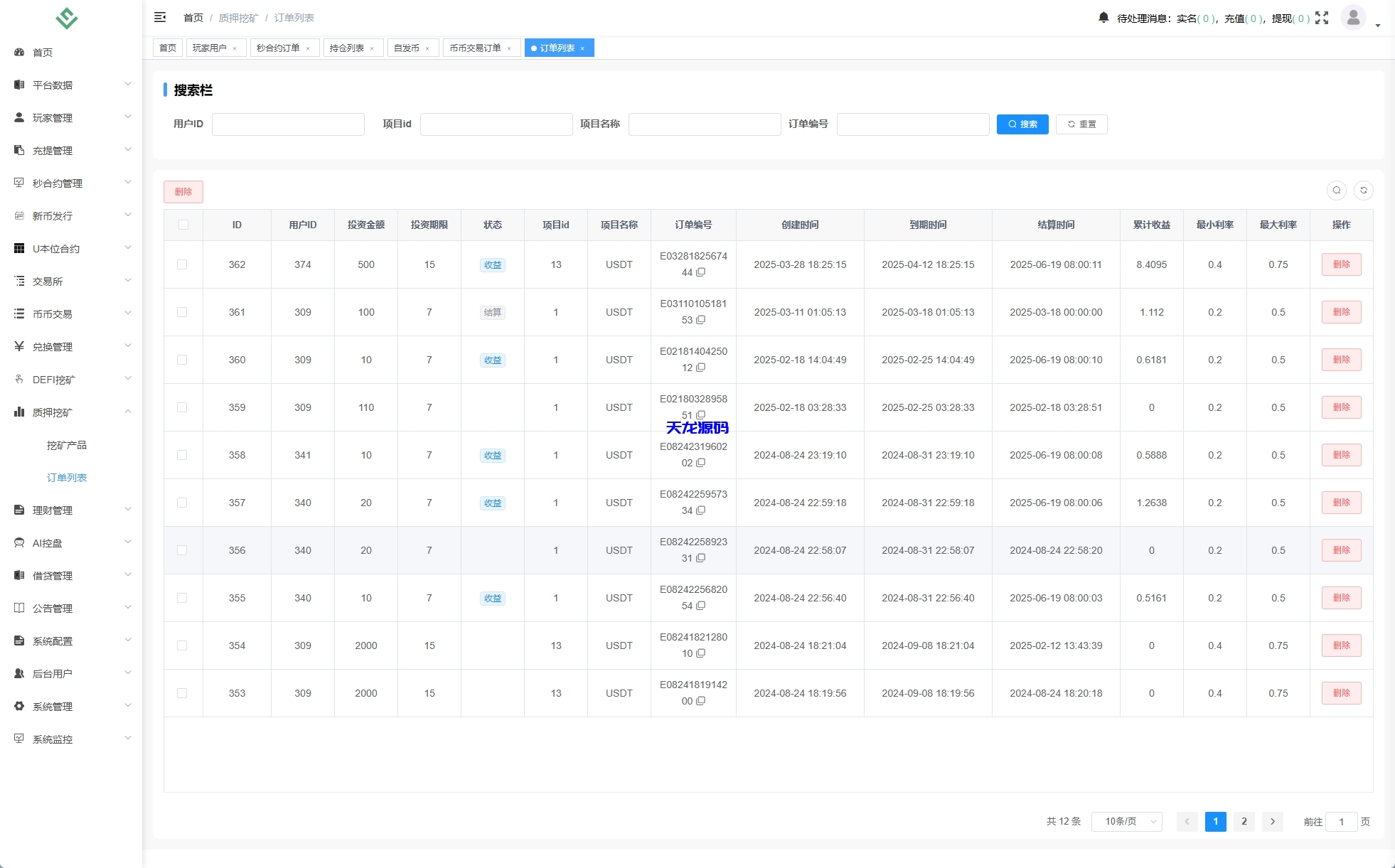The width and height of the screenshot is (1395, 868).
Task: Switch to the 币币交易订单 tab
Action: coord(475,48)
